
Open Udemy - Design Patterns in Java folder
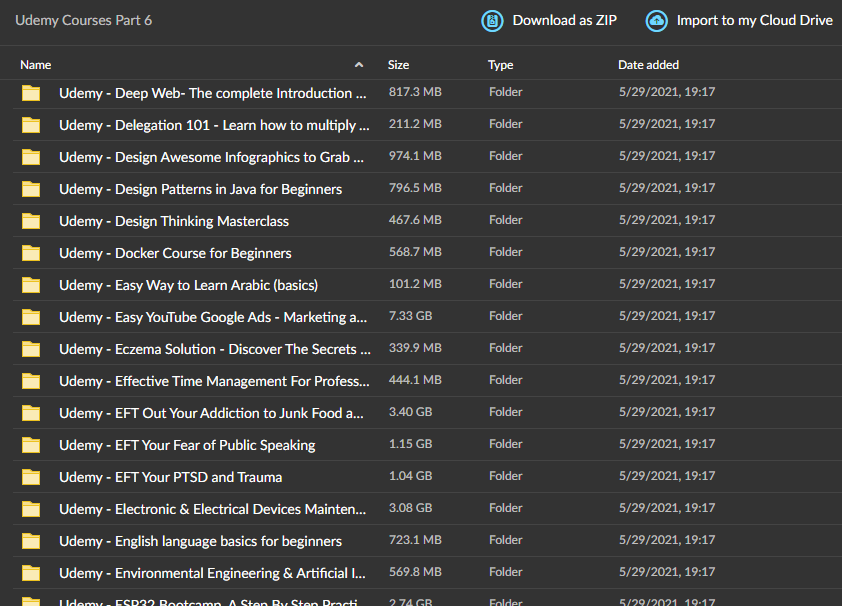click(200, 189)
